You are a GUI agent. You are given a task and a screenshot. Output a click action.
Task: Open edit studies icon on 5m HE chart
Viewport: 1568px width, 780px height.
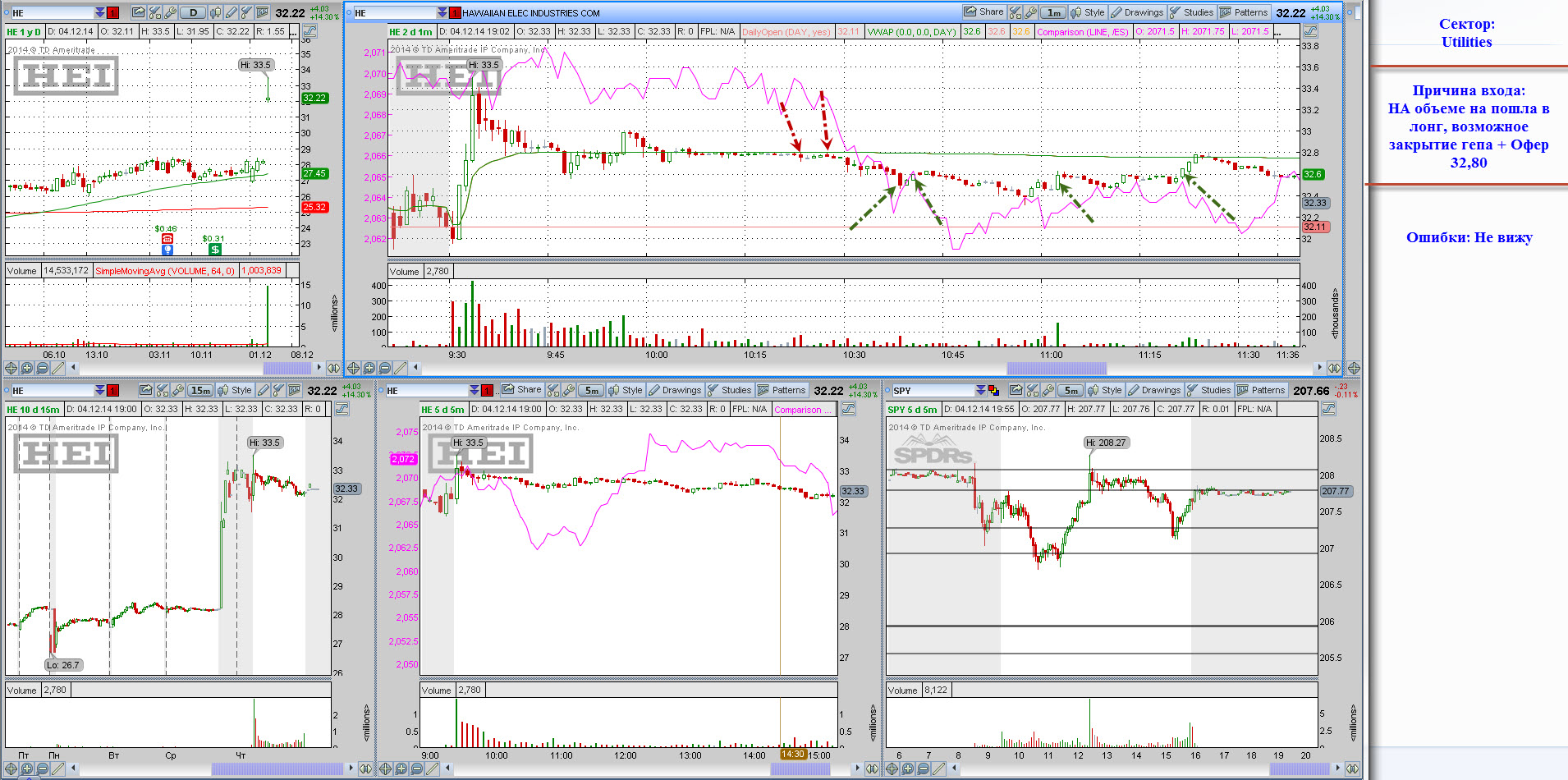[x=553, y=390]
